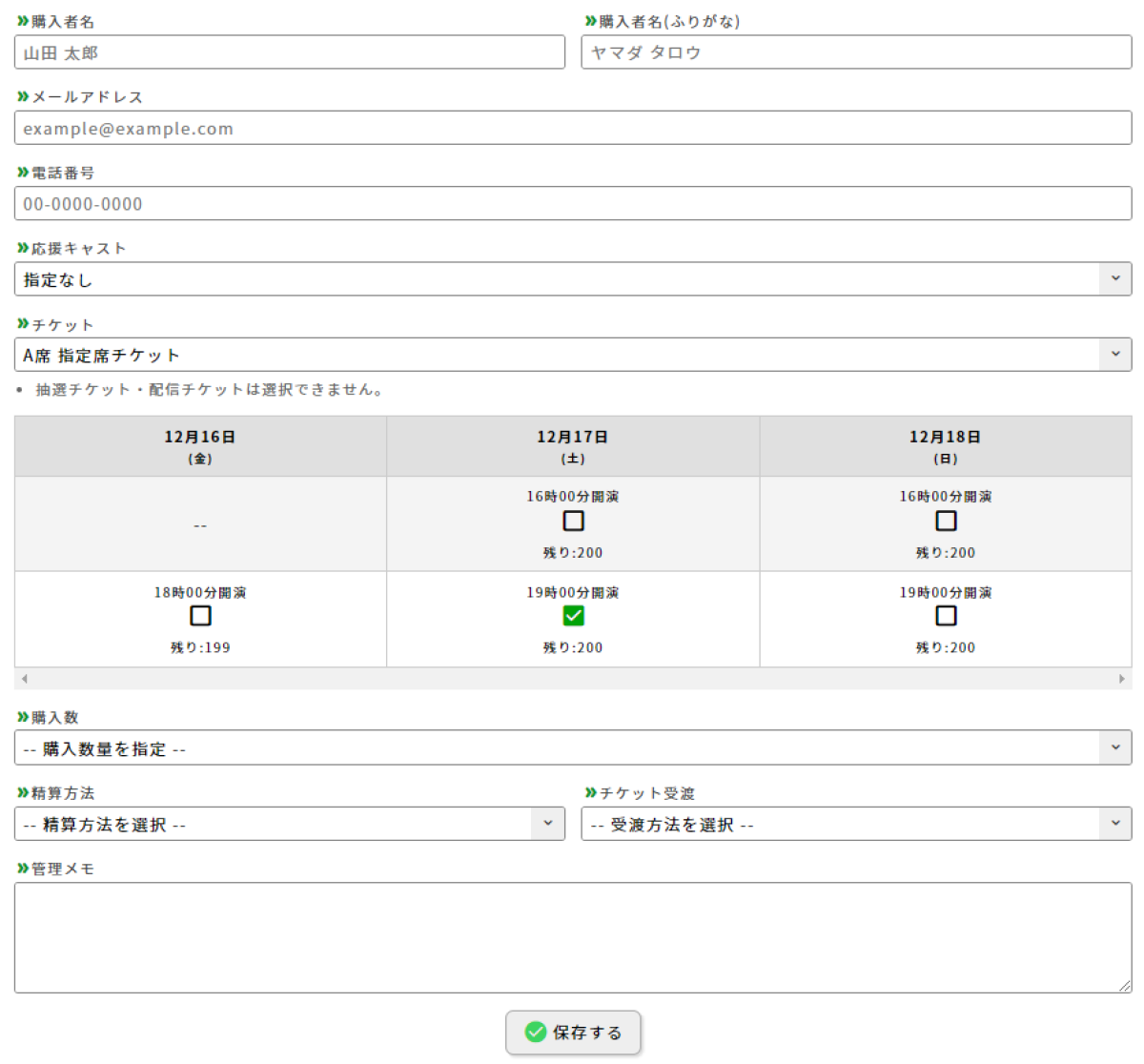Select the 電話番号 phone number field
This screenshot has width=1144, height=1064.
(572, 204)
